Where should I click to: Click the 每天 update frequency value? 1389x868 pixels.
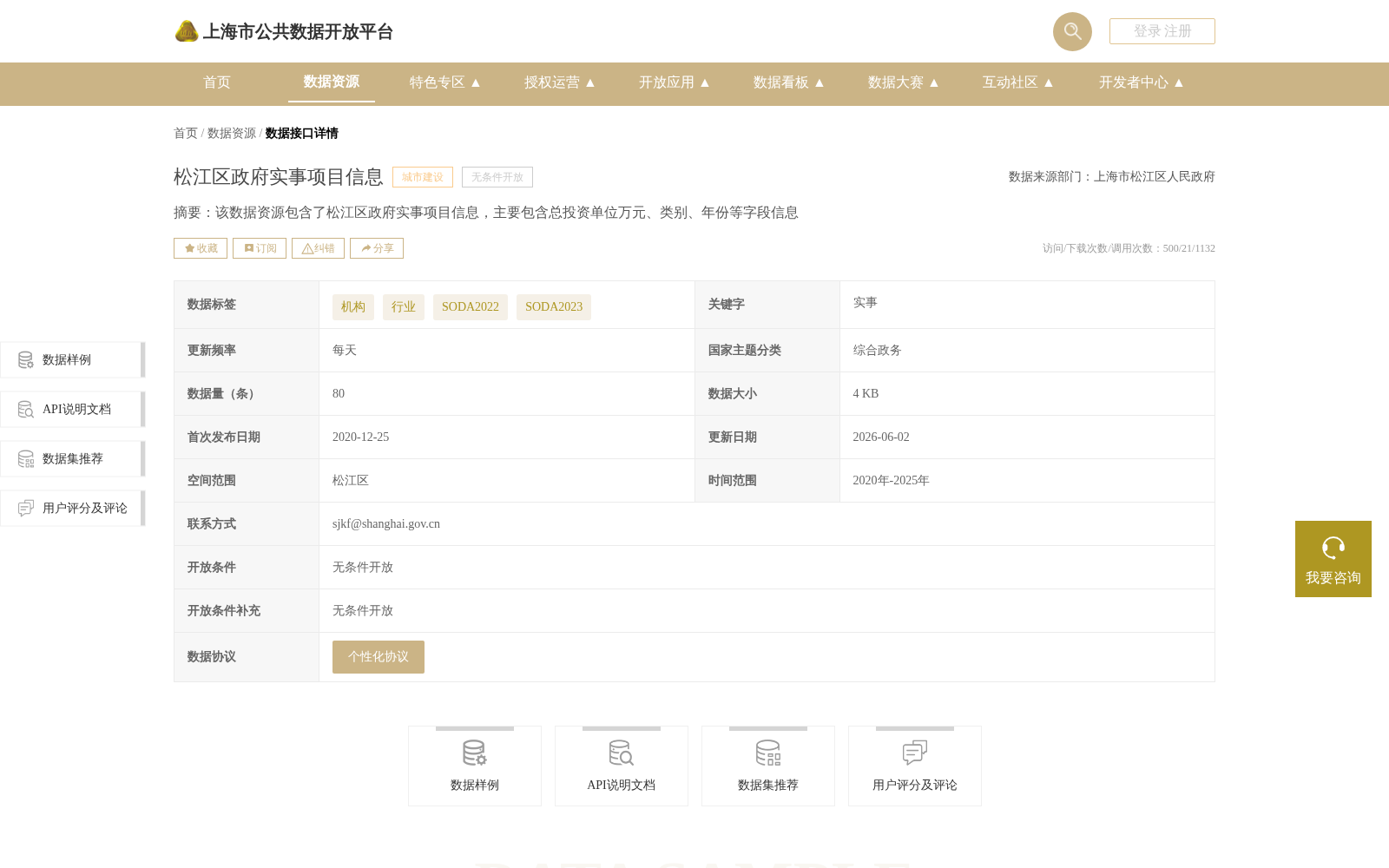(x=345, y=351)
